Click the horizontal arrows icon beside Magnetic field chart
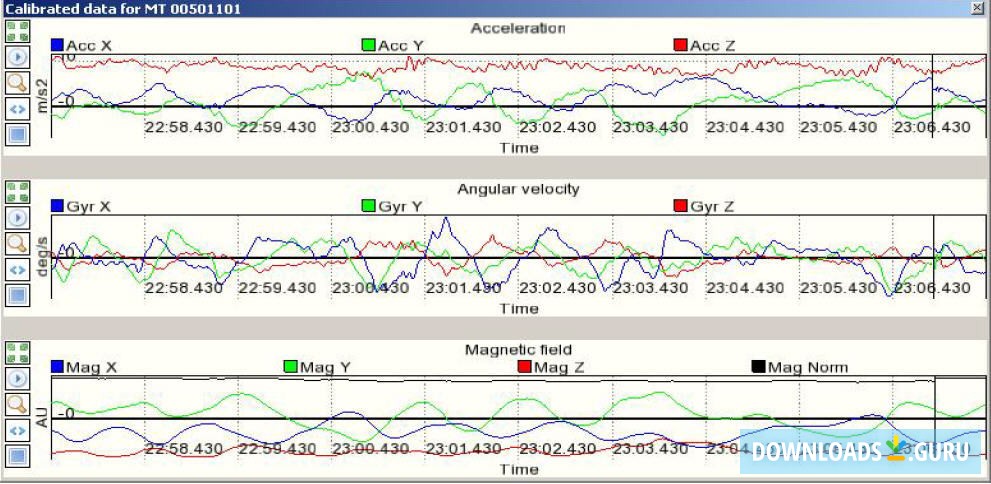Viewport: 991px width, 484px height. pyautogui.click(x=17, y=430)
